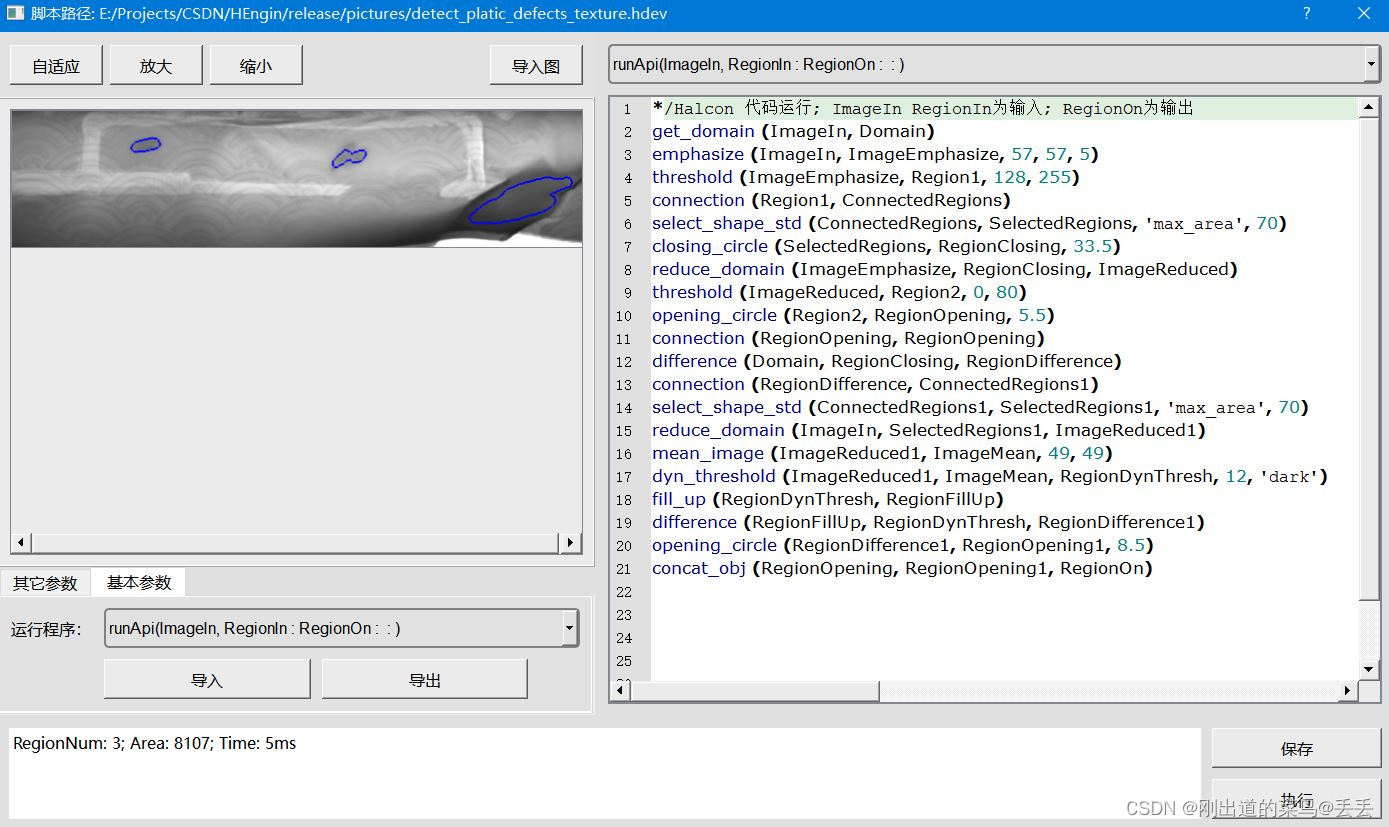Switch to the 其它参数 tab

pyautogui.click(x=45, y=582)
